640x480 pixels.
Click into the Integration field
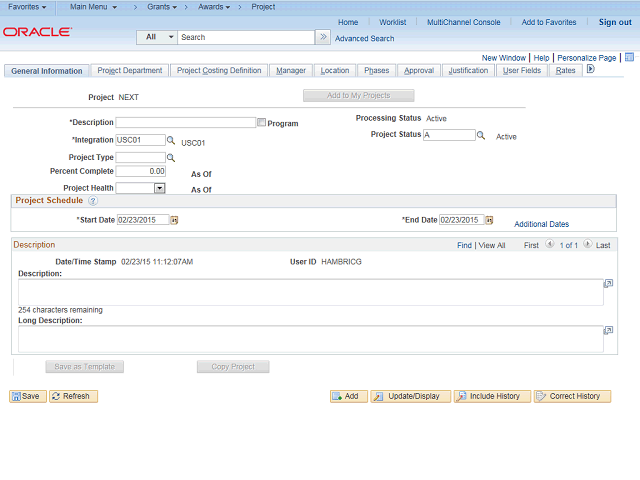140,140
